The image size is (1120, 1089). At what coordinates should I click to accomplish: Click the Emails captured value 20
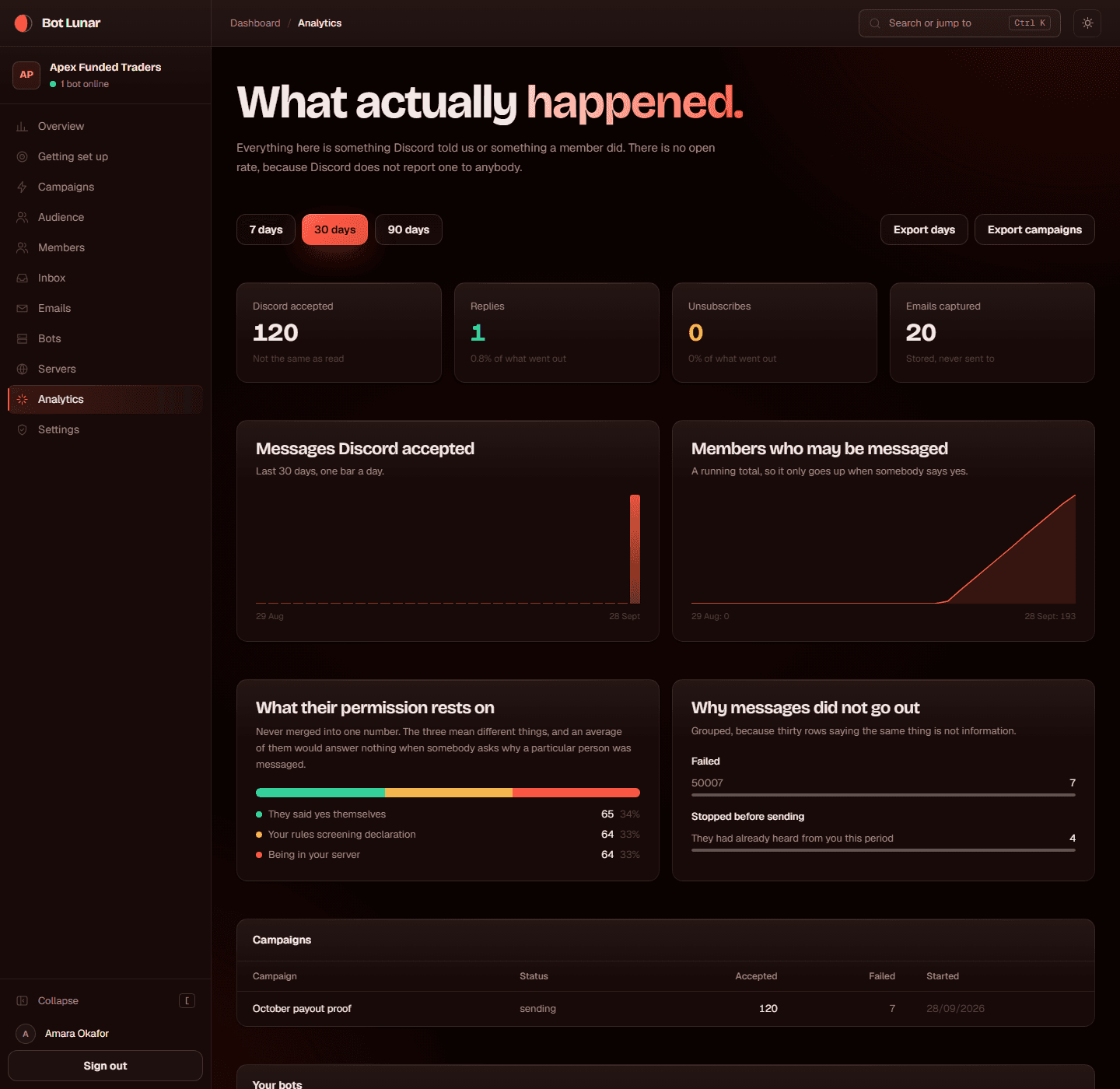tap(921, 333)
